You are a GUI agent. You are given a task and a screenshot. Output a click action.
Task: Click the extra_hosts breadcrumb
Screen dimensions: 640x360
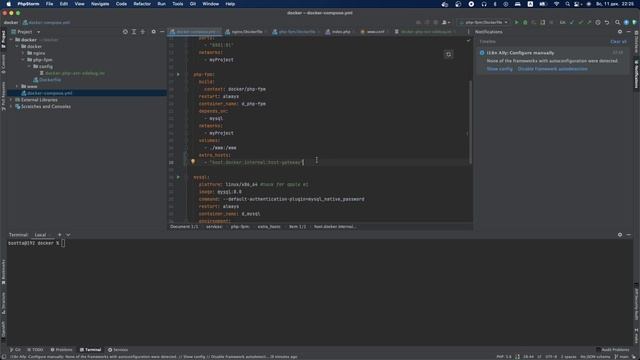tap(269, 227)
